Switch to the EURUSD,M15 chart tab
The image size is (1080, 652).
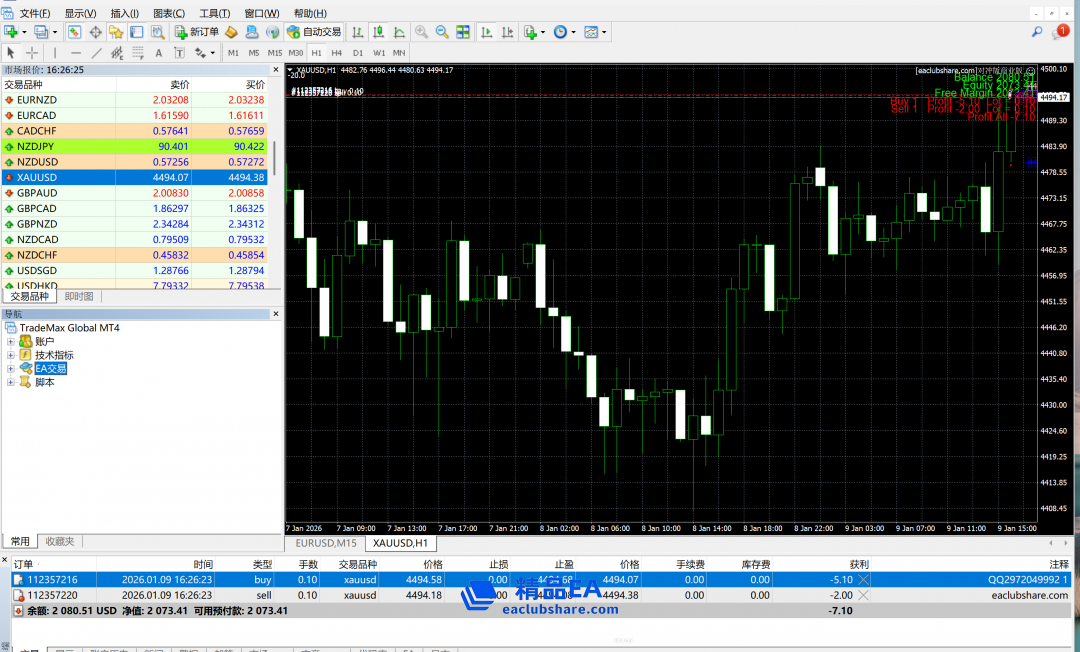[x=324, y=543]
